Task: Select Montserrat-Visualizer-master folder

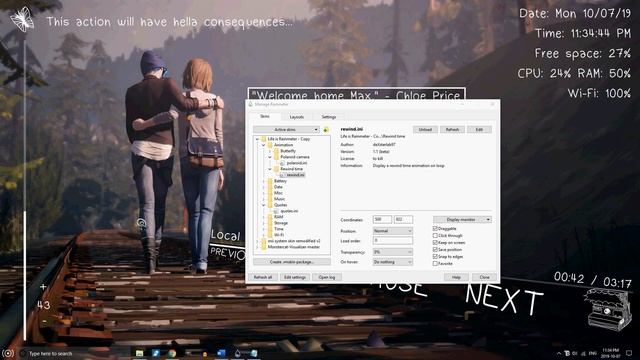Action: (293, 247)
